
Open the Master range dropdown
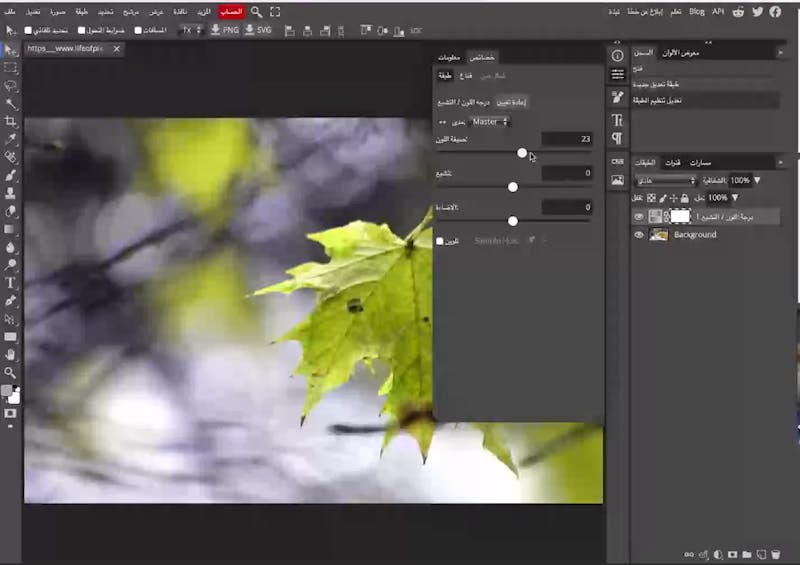(x=490, y=121)
